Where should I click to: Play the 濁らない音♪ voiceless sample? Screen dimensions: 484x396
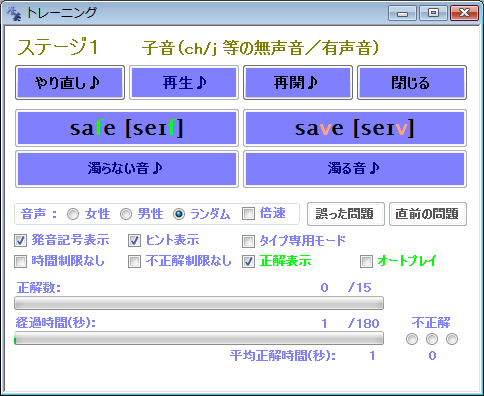coord(127,169)
